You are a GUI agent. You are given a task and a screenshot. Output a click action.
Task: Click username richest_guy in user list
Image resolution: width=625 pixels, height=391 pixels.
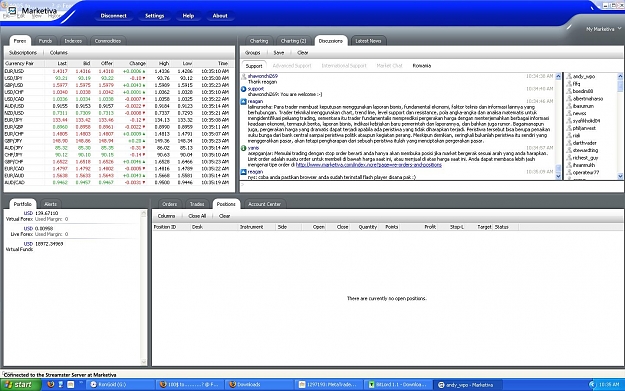[x=585, y=158]
